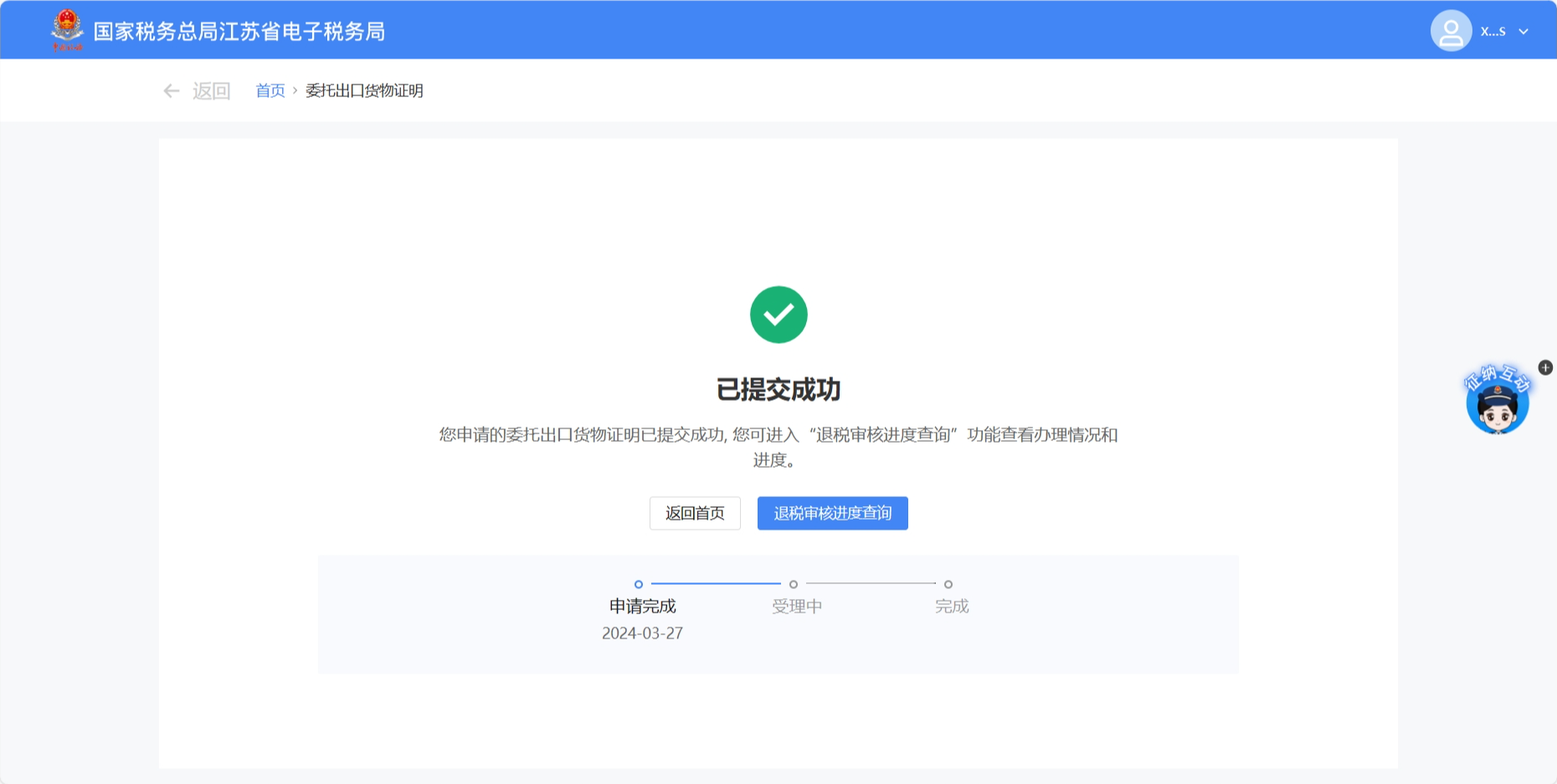Click the 受理中 step circle marker
Screen dimensions: 1557x784
(x=794, y=584)
